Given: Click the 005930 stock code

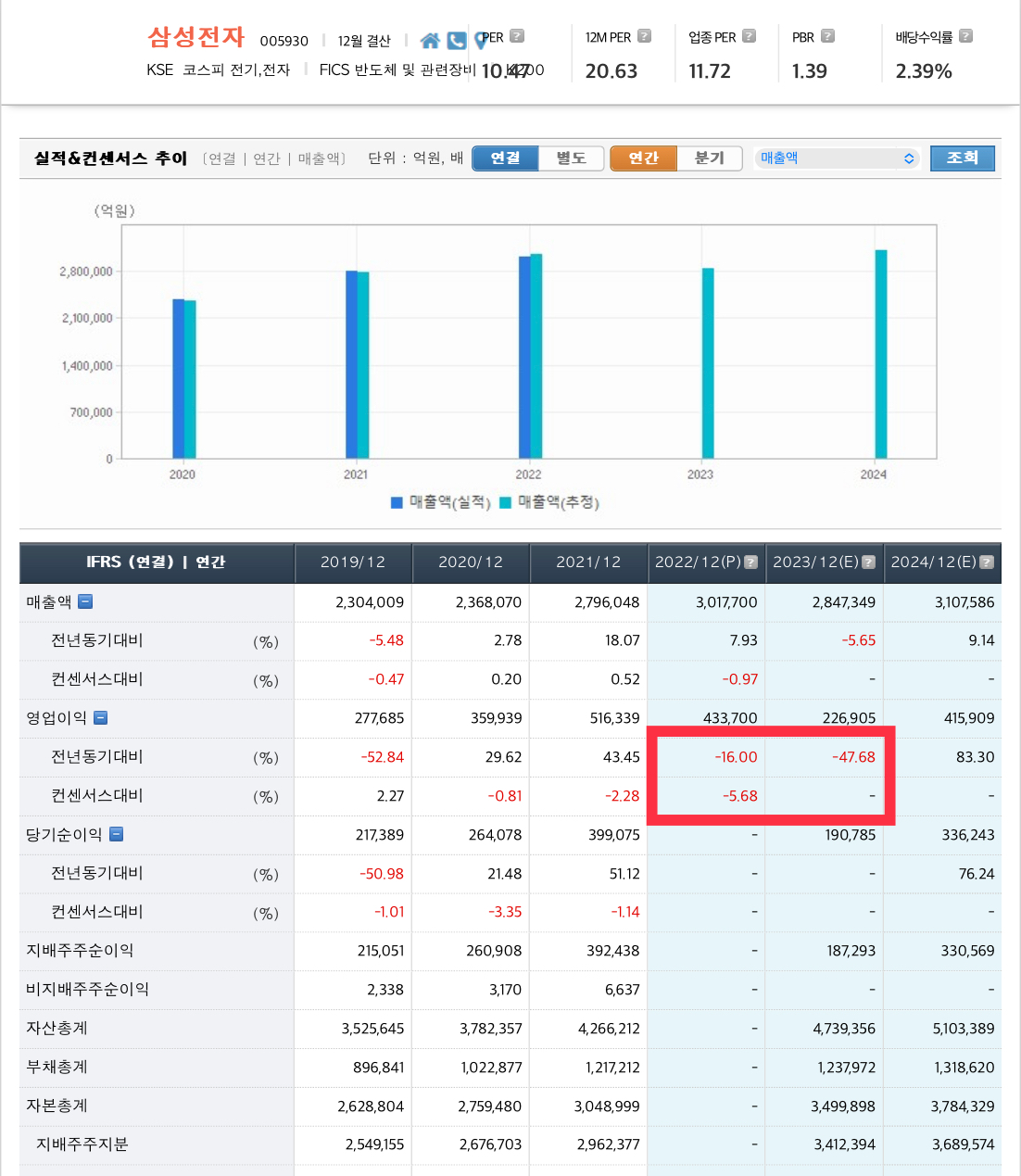Looking at the screenshot, I should pos(284,41).
